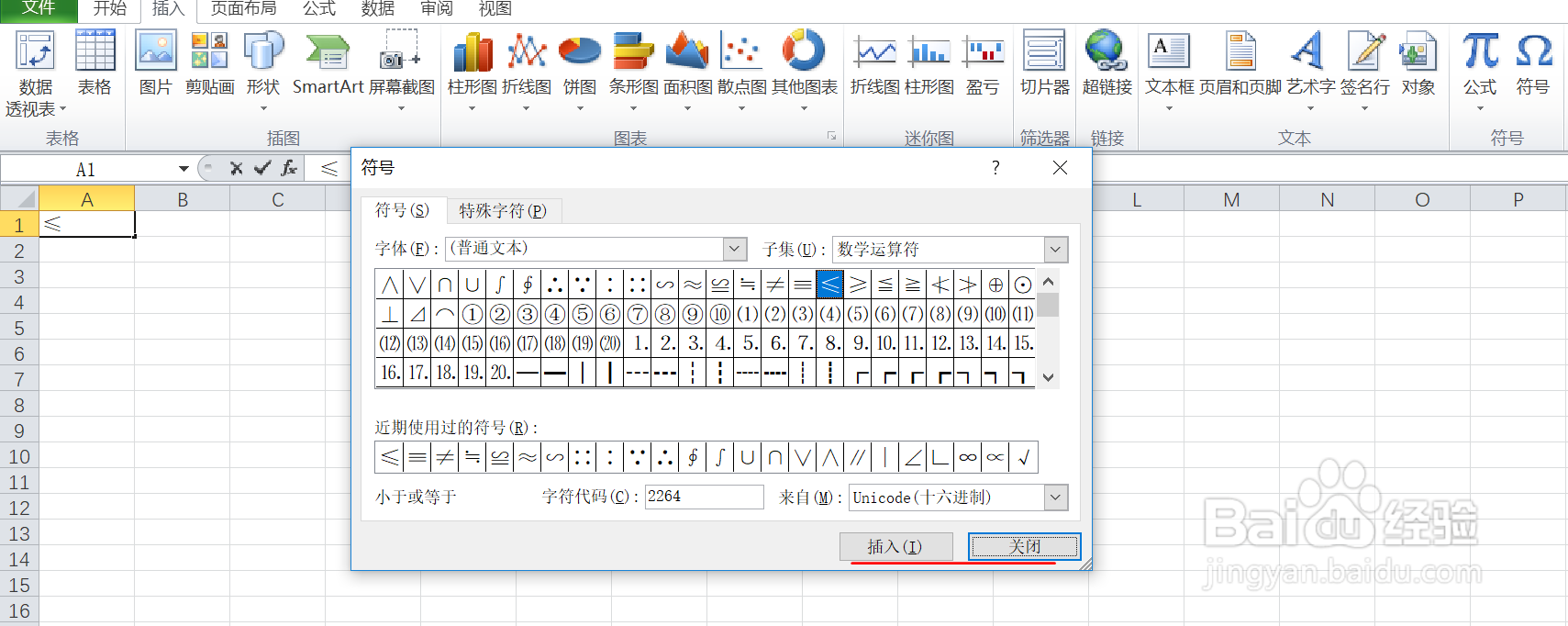Insert a Text Box (文本框)
Screen dimensions: 1568x626
[x=1169, y=72]
